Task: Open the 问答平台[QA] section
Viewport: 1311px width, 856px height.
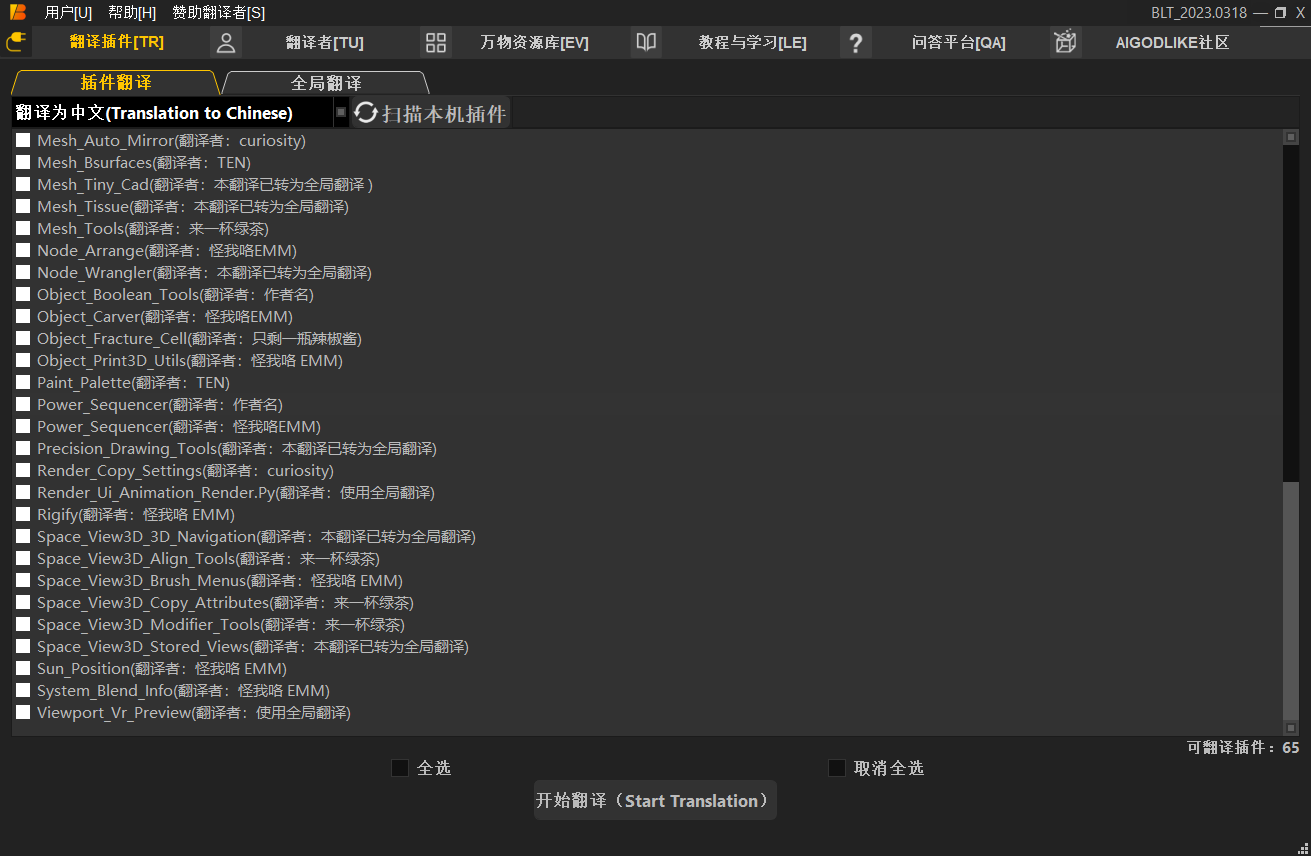Action: coord(959,42)
